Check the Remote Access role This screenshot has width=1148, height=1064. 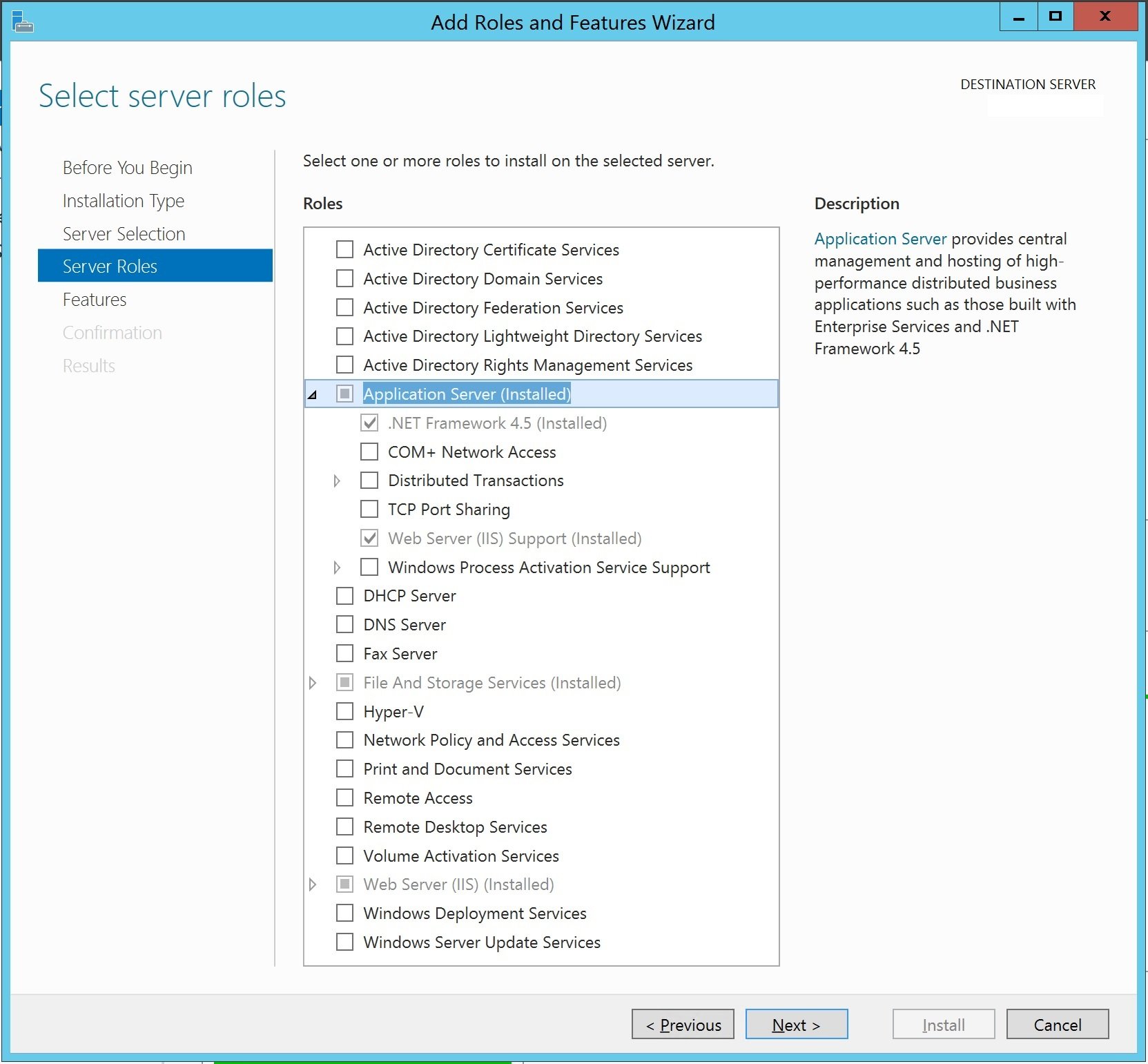click(344, 797)
